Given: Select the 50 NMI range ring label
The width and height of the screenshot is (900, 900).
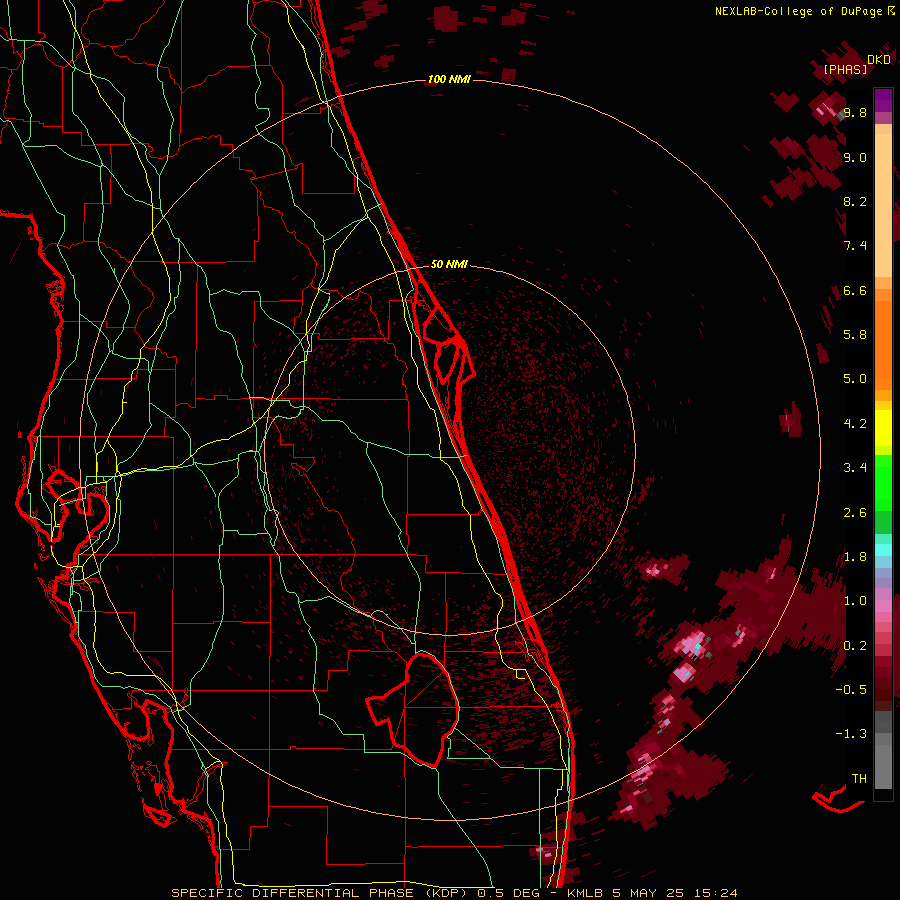Looking at the screenshot, I should tap(449, 264).
